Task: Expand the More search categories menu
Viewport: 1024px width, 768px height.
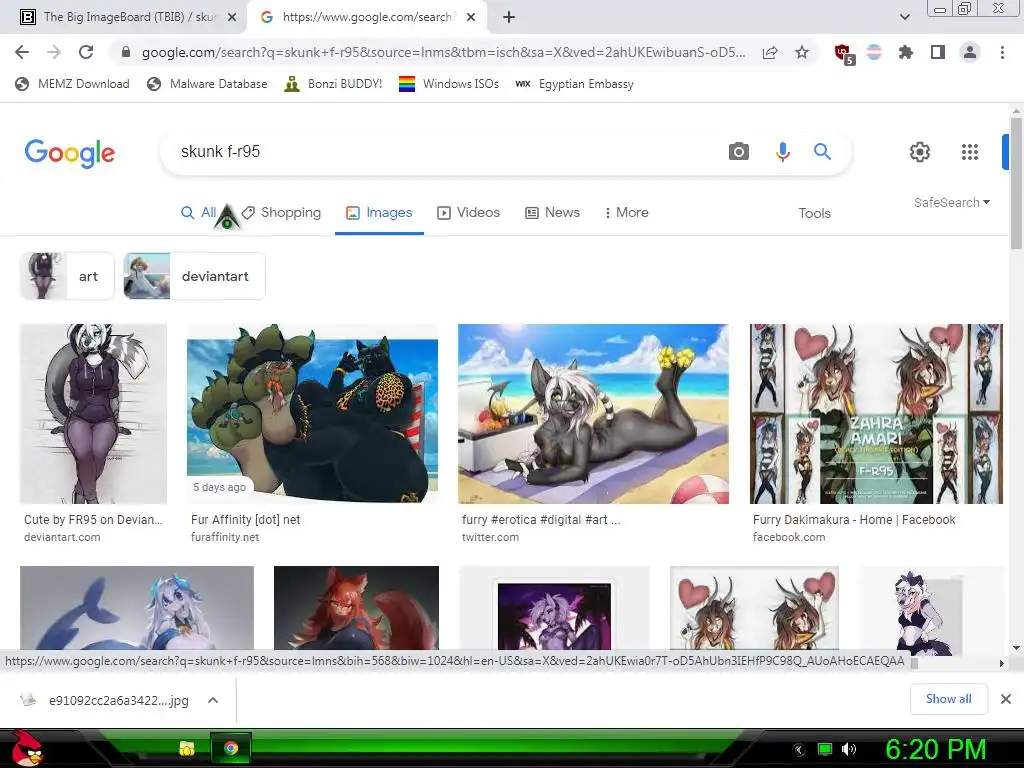Action: (x=626, y=212)
